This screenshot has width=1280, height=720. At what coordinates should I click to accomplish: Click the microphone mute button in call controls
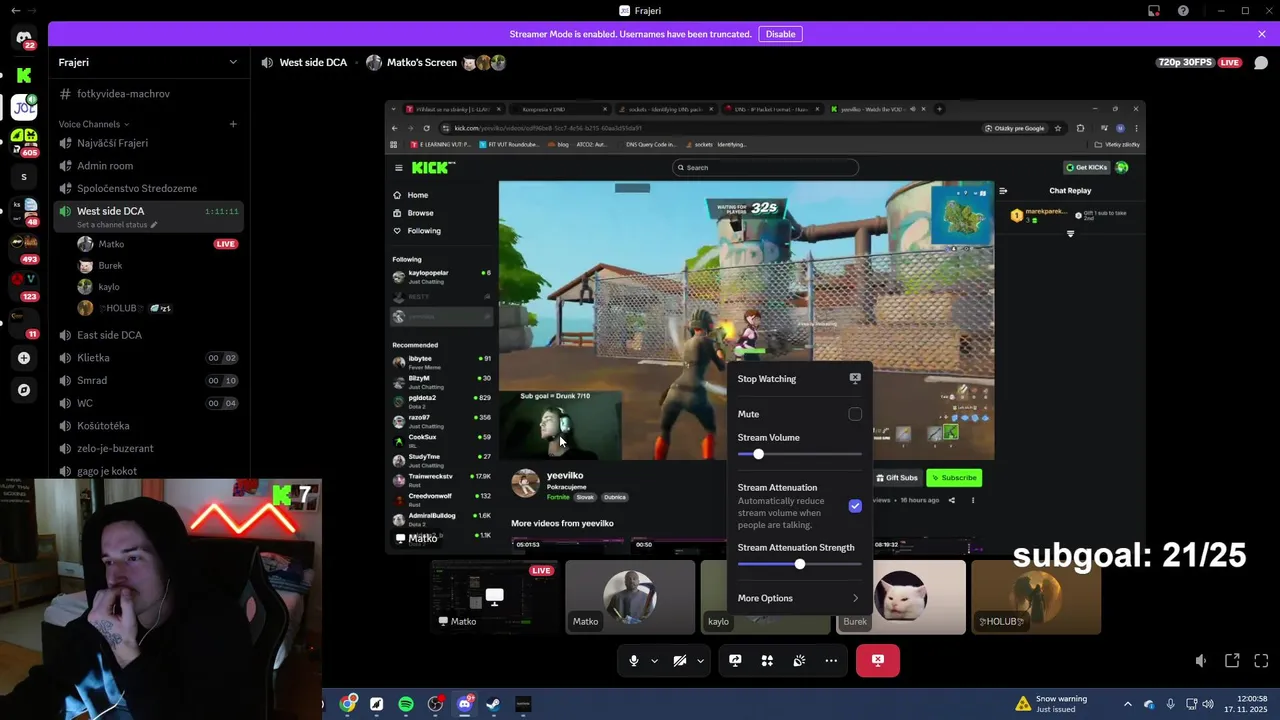click(634, 661)
